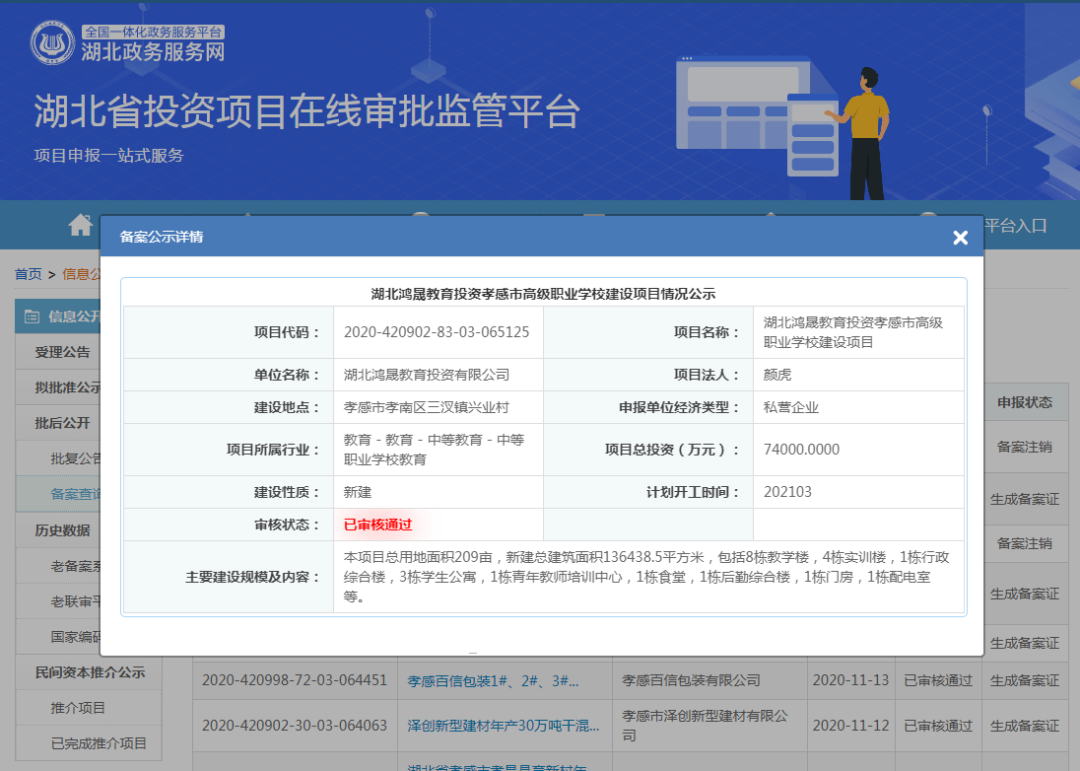Open the 国家编码 history entry

[x=76, y=636]
